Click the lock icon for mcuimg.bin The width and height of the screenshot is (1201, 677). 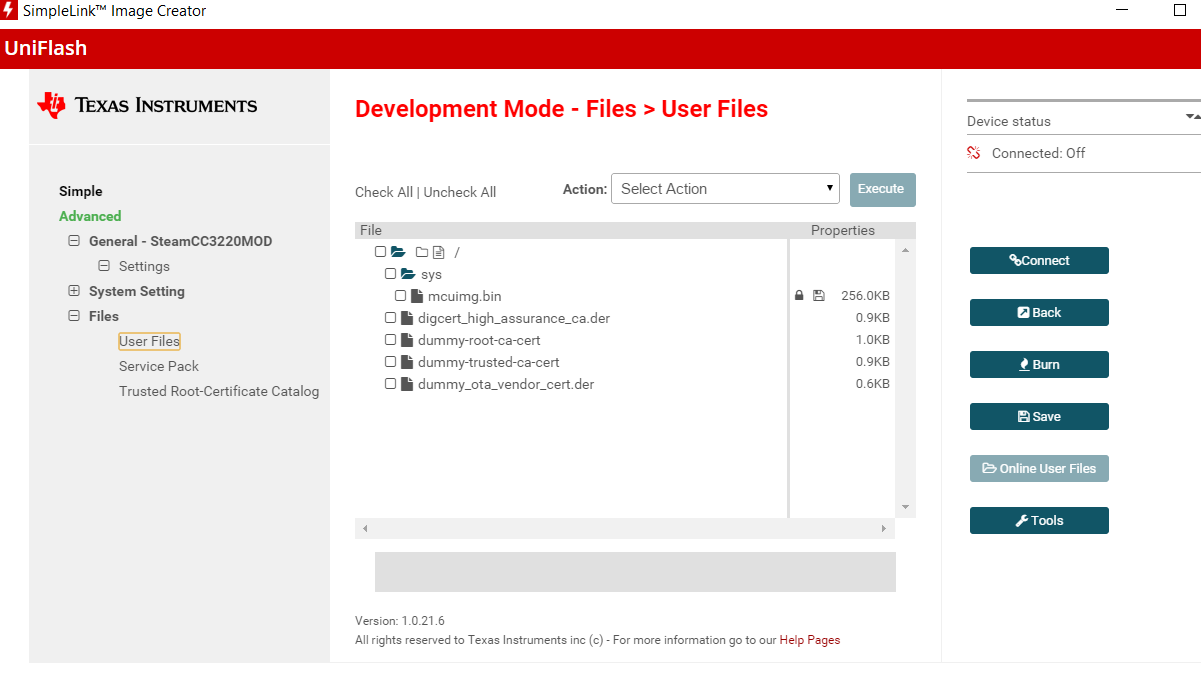click(x=799, y=296)
